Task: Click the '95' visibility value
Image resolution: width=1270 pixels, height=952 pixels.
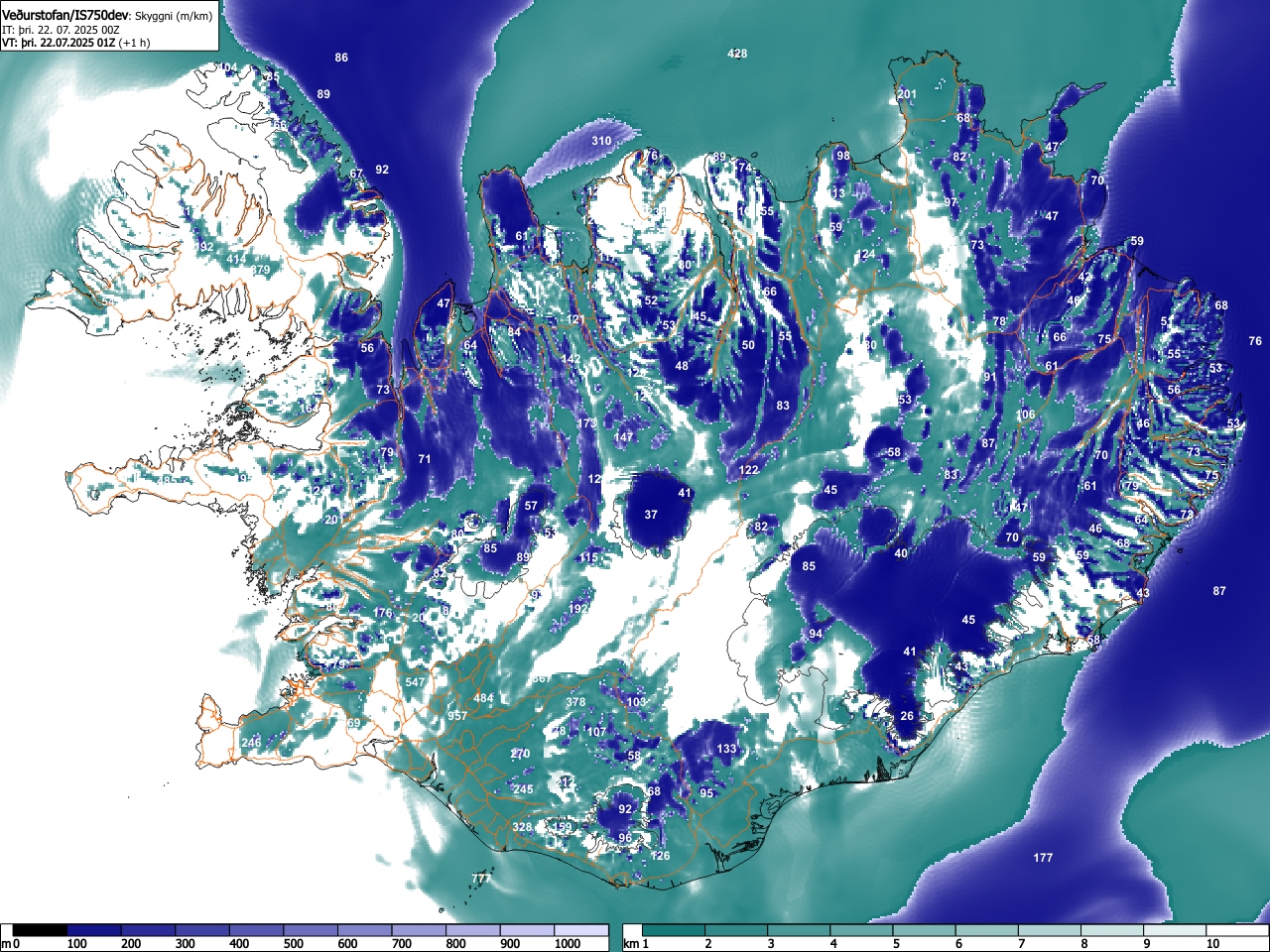Action: pos(706,793)
